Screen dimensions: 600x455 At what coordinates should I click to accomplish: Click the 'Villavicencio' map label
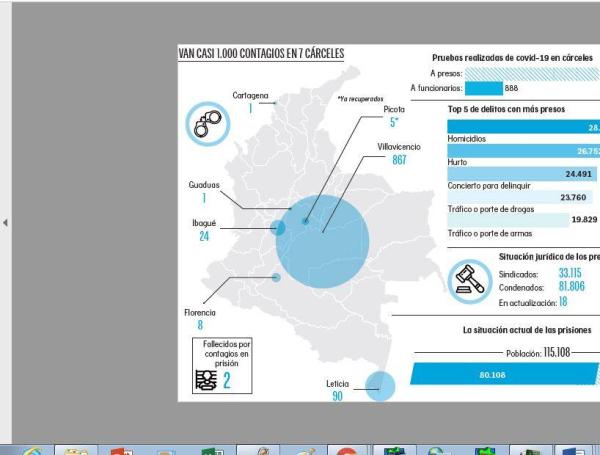399,147
